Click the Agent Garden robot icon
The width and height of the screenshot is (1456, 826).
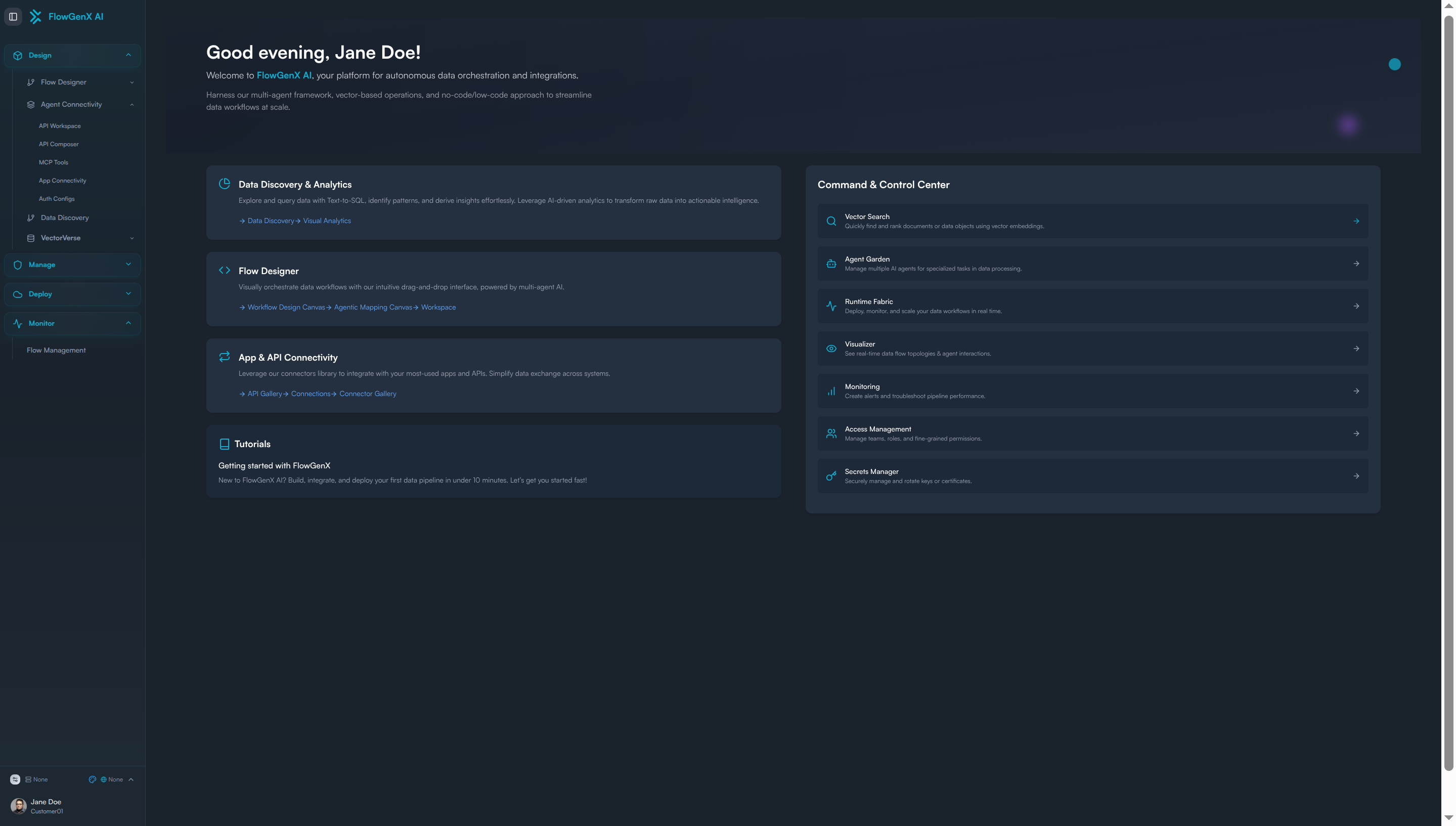pyautogui.click(x=831, y=264)
